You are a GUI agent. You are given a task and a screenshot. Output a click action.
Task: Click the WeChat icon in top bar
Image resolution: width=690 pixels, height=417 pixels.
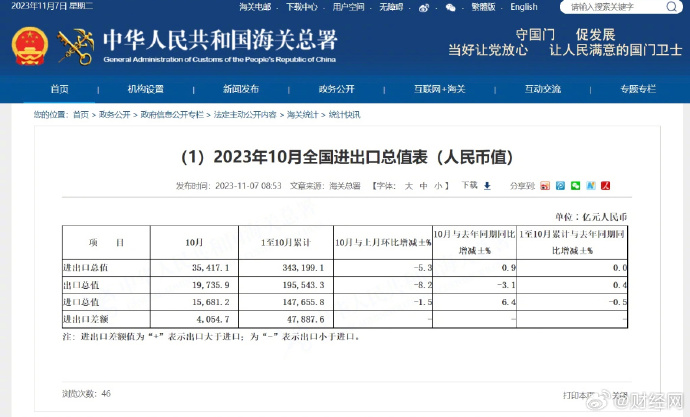pos(451,7)
